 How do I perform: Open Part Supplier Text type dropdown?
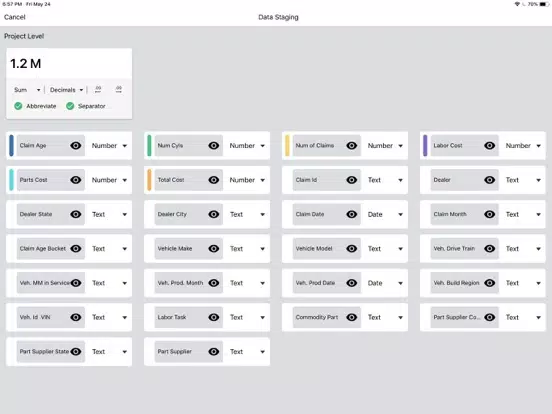(x=247, y=351)
